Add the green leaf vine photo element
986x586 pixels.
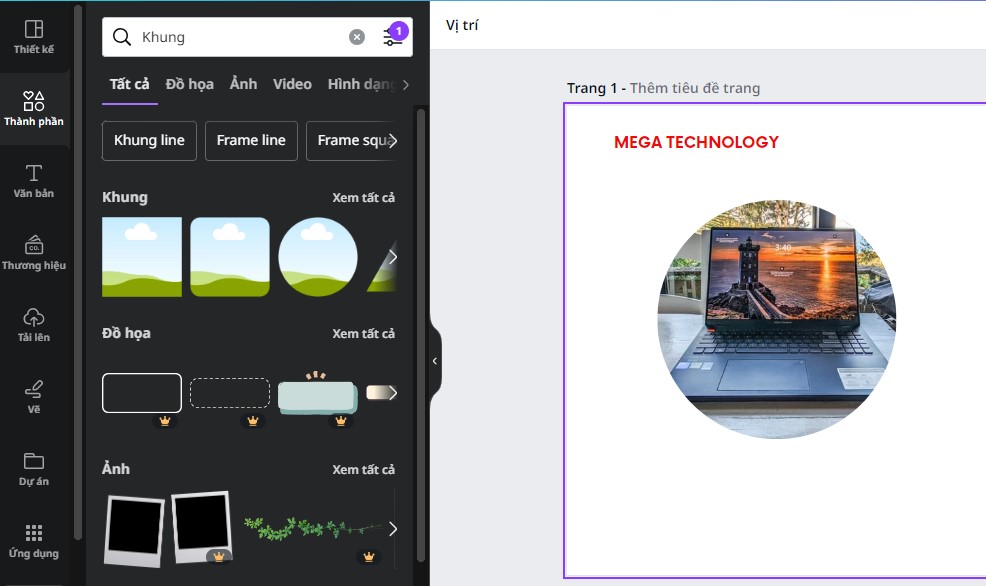coord(314,528)
